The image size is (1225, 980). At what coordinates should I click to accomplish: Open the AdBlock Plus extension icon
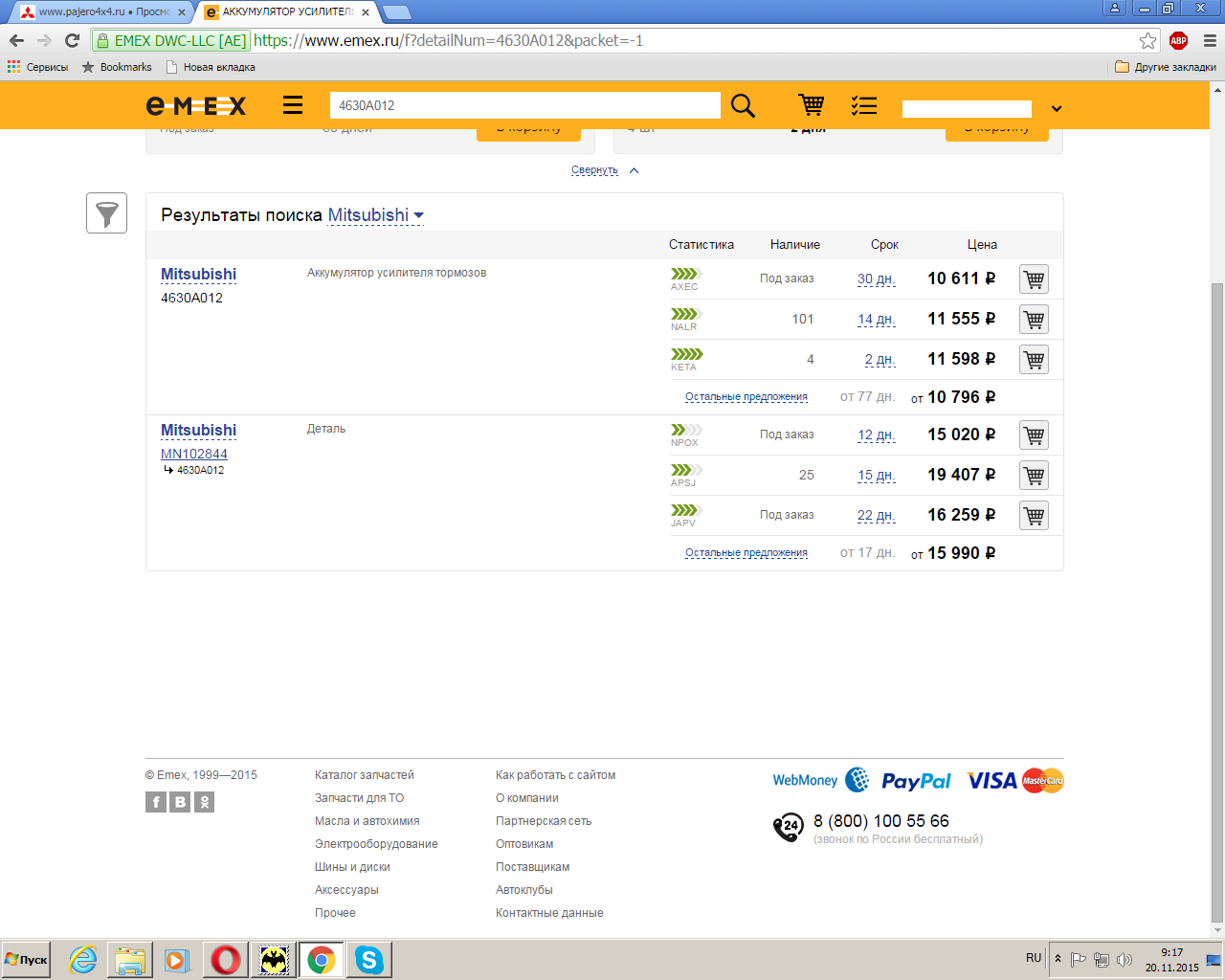point(1178,40)
